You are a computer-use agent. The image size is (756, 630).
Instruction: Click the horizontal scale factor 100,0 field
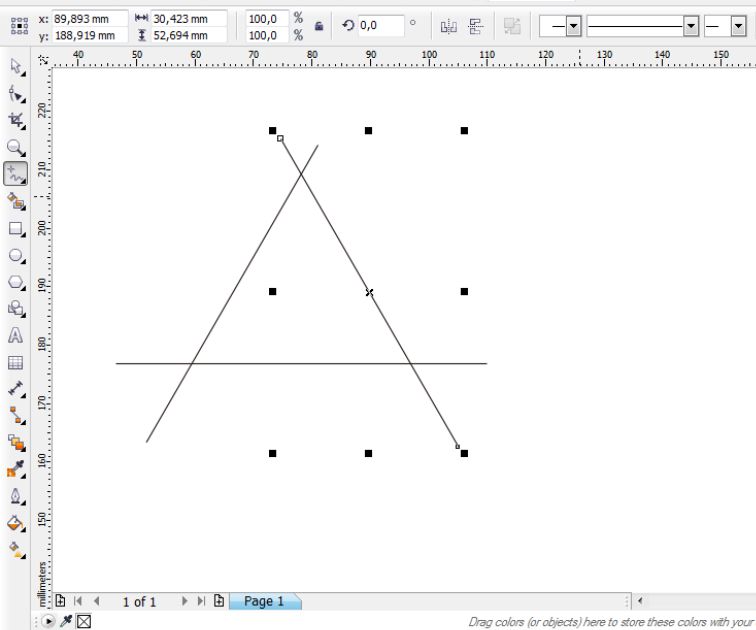267,19
